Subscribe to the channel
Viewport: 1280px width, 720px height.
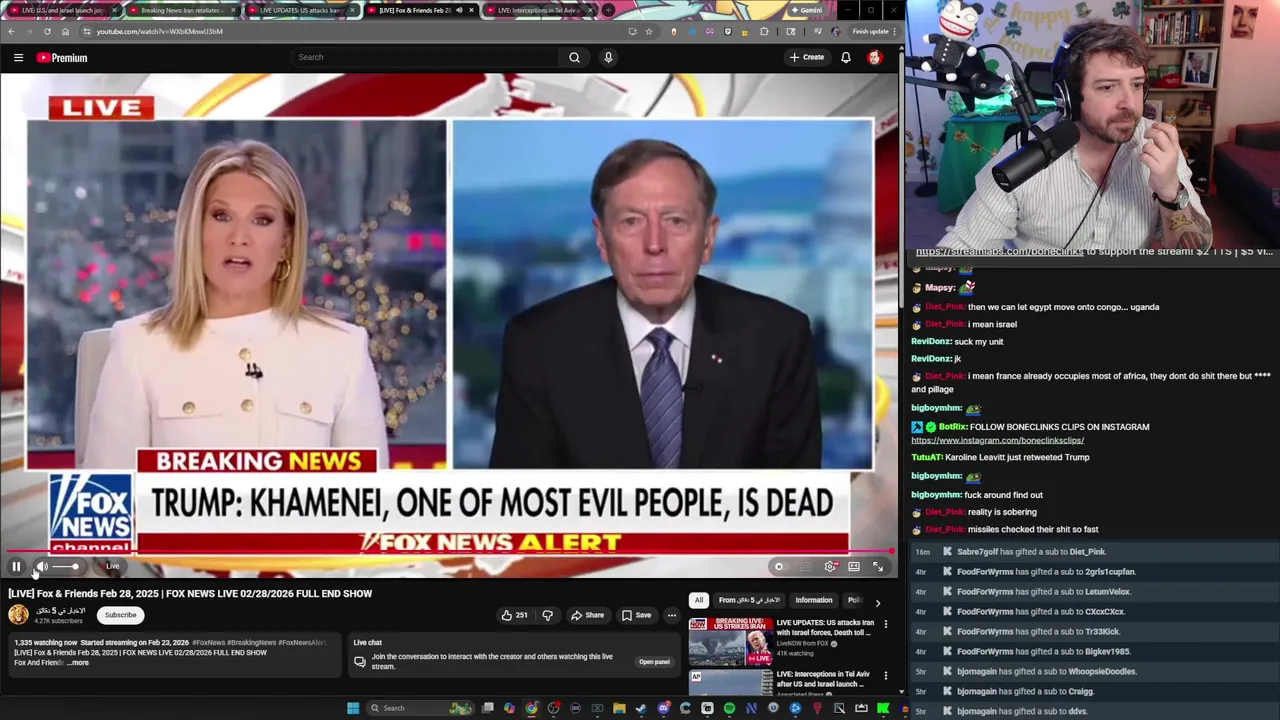tap(120, 615)
